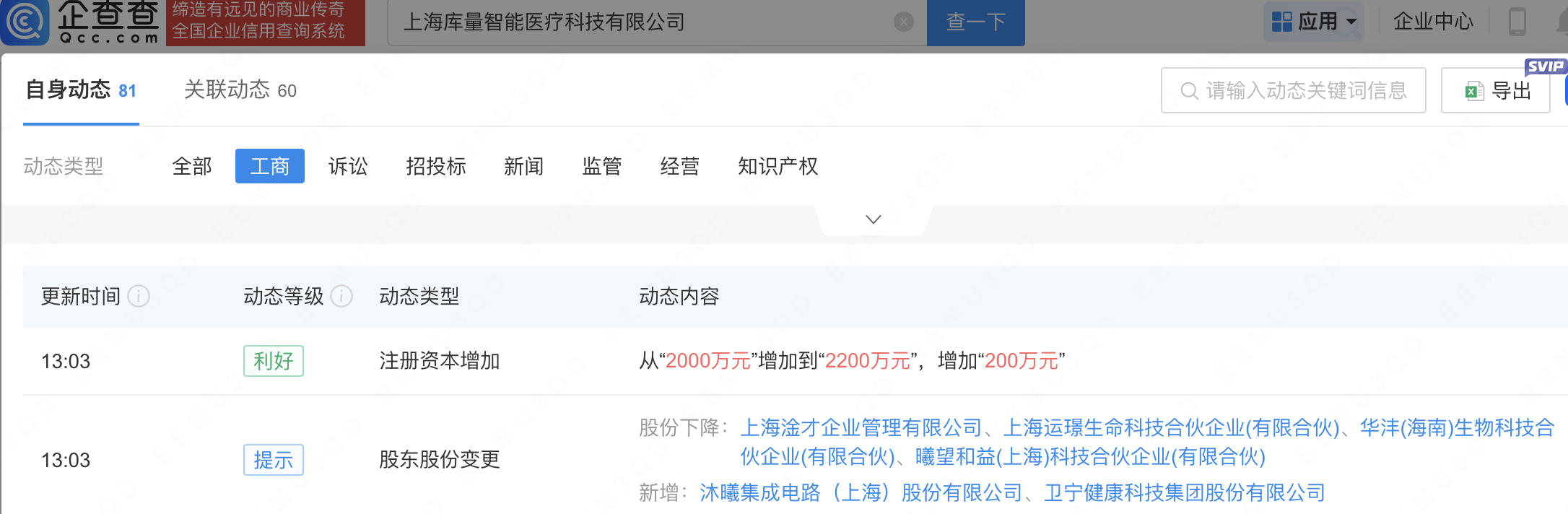Filter by 知识产权 type
1568x514 pixels.
pyautogui.click(x=778, y=167)
